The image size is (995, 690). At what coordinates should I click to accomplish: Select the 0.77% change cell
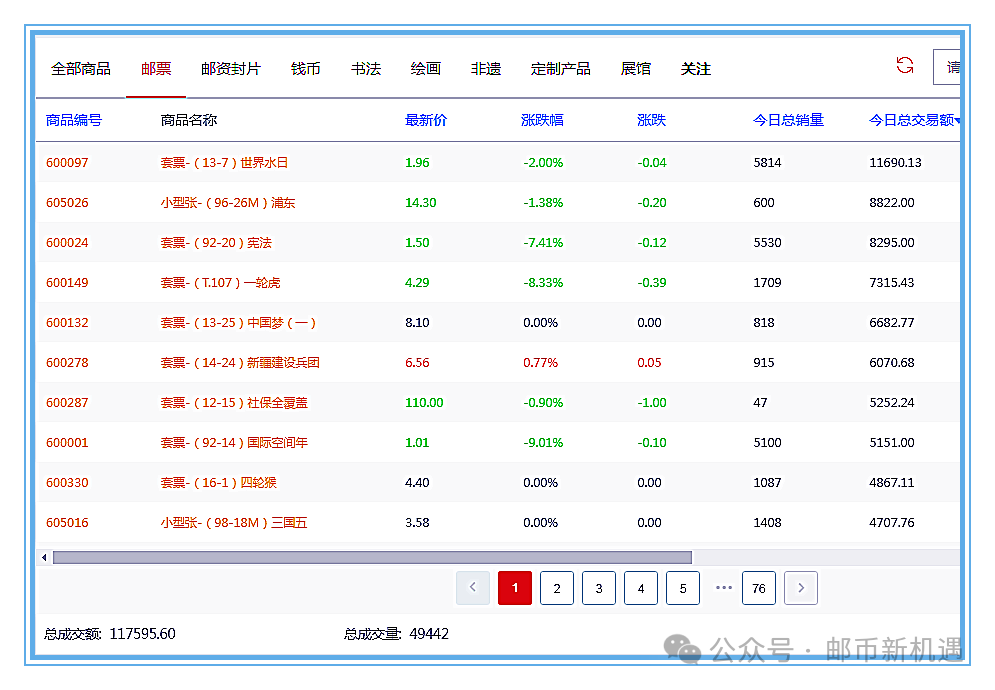point(540,362)
